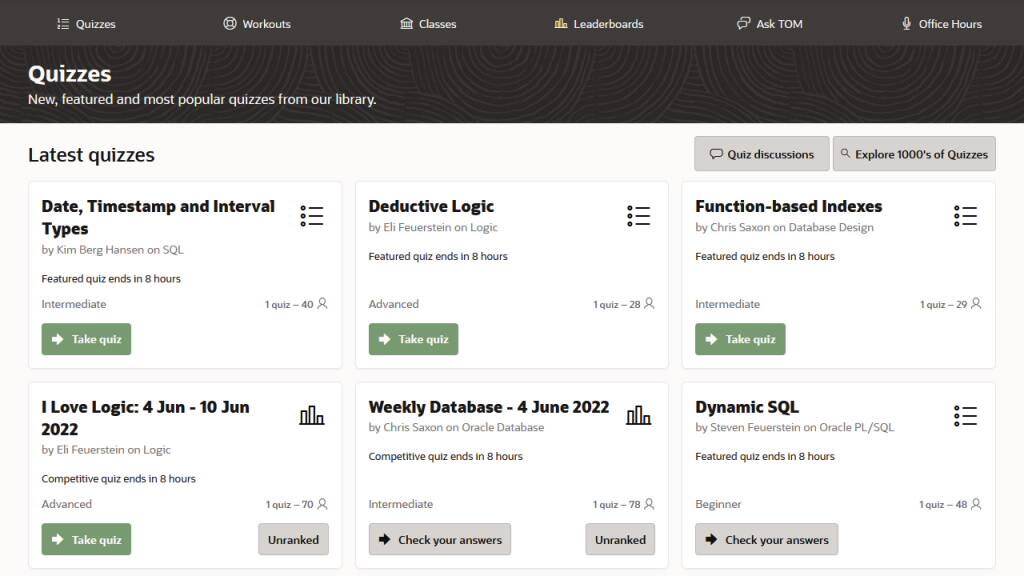Switch to the Leaderboards section

click(x=598, y=23)
